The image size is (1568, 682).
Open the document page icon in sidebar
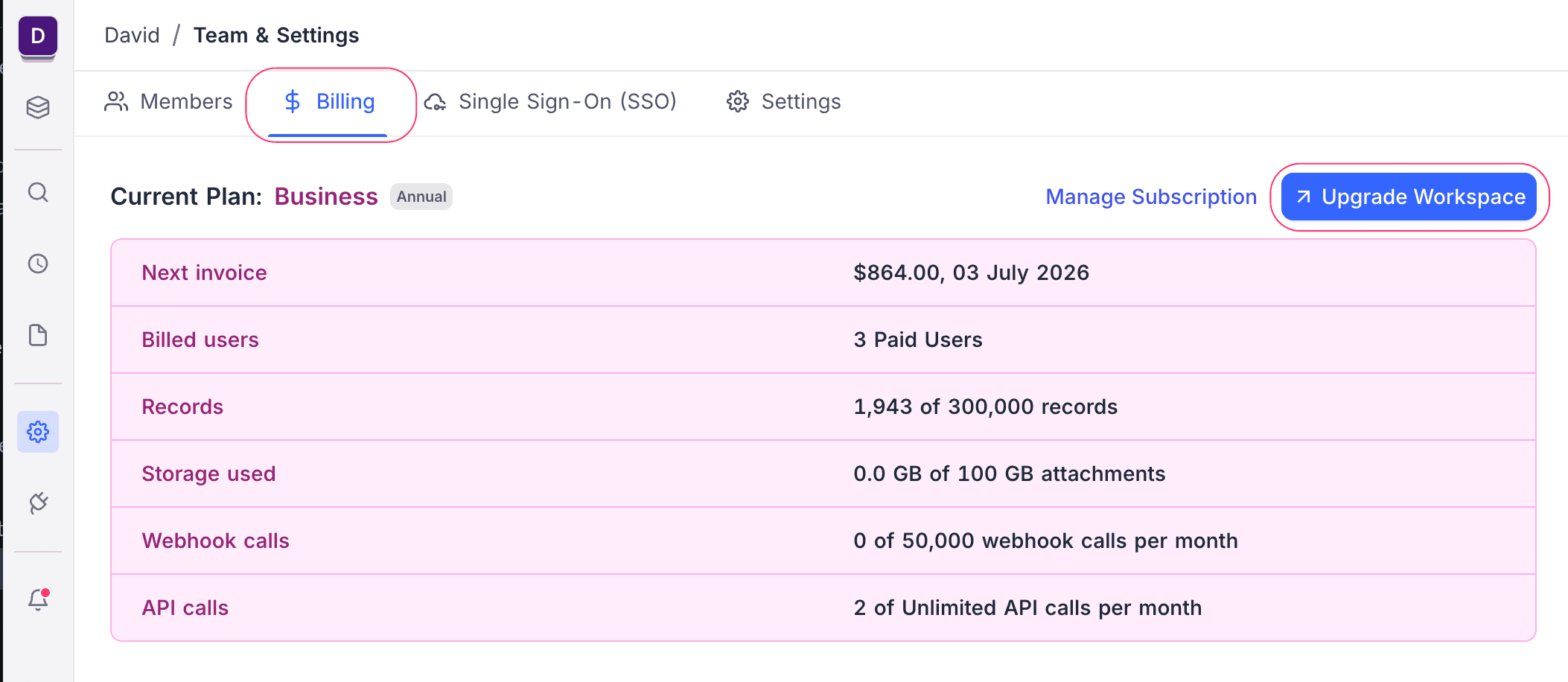38,335
